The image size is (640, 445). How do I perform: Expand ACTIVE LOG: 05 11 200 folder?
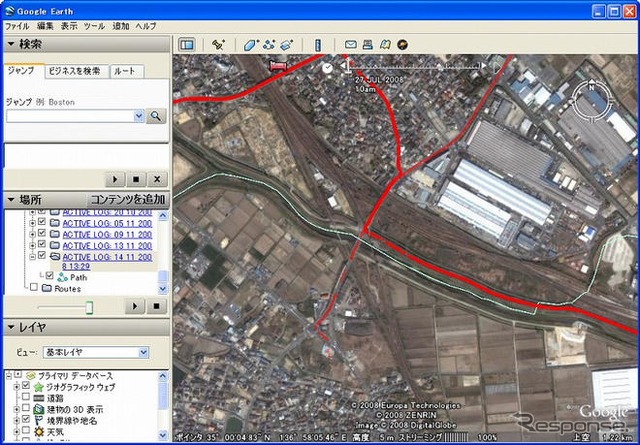click(33, 223)
